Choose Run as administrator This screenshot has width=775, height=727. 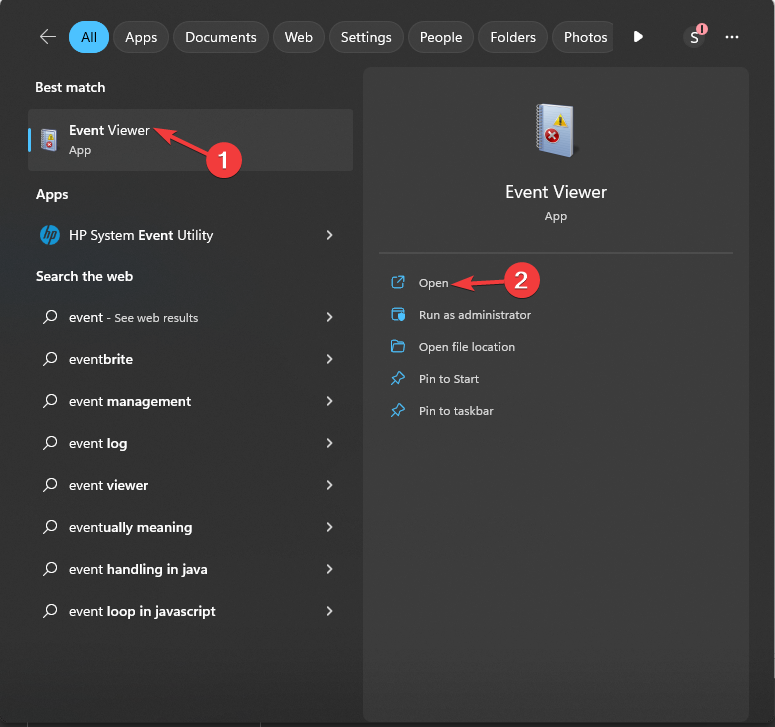[x=474, y=315]
